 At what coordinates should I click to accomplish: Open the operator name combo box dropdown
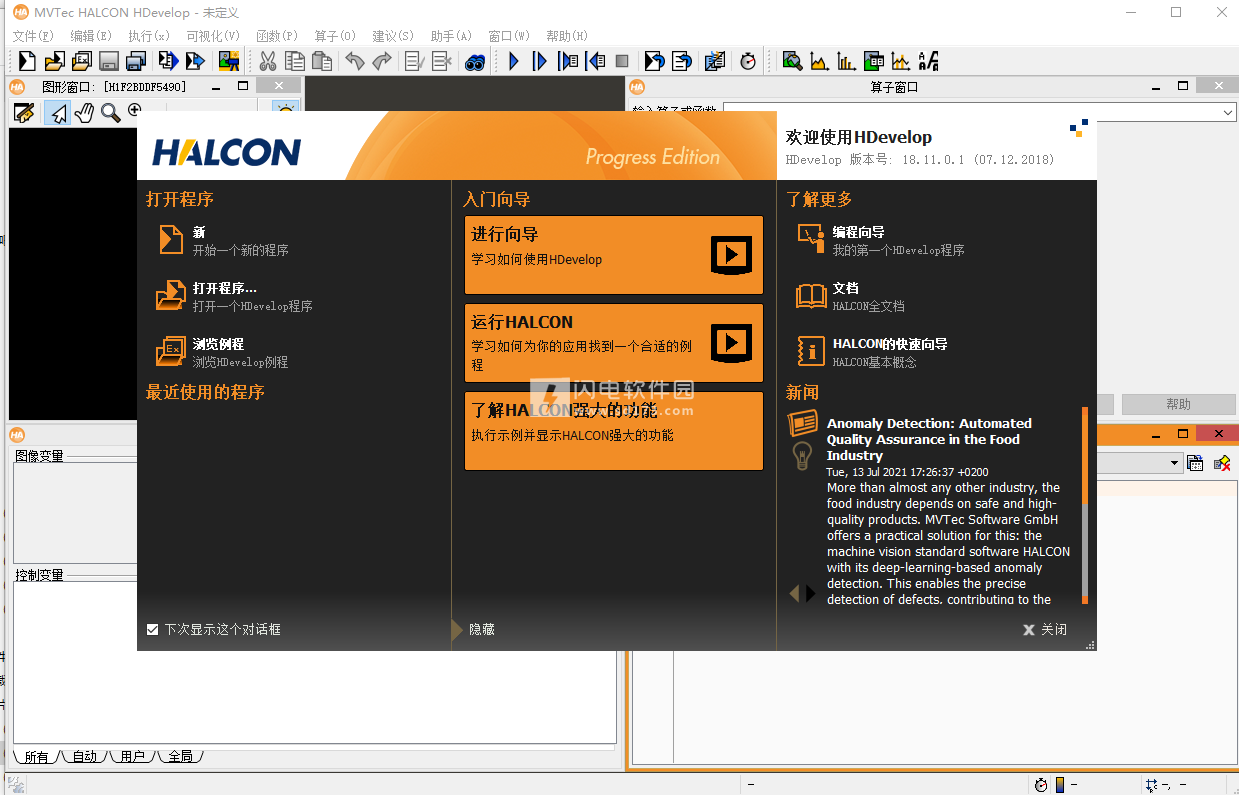[x=1229, y=112]
